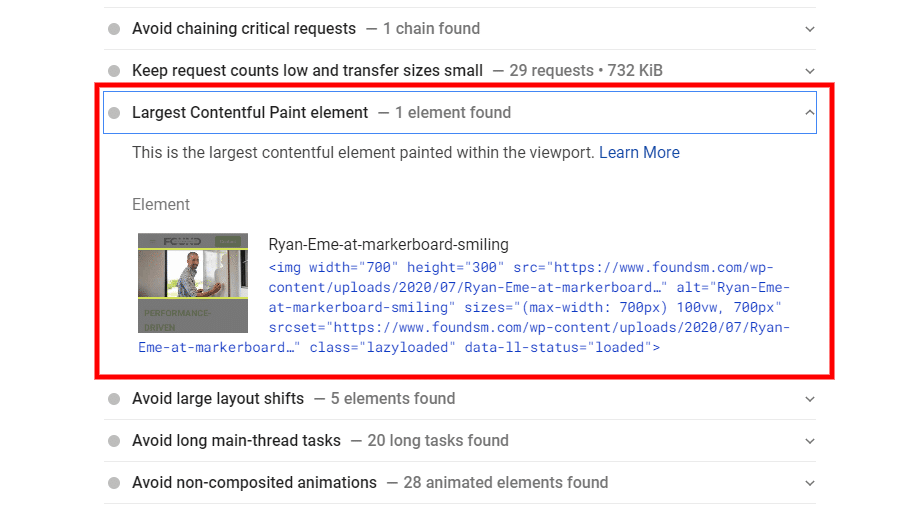The width and height of the screenshot is (903, 520).
Task: Click grey dot beside Largest Contentful Paint element
Action: coord(114,112)
